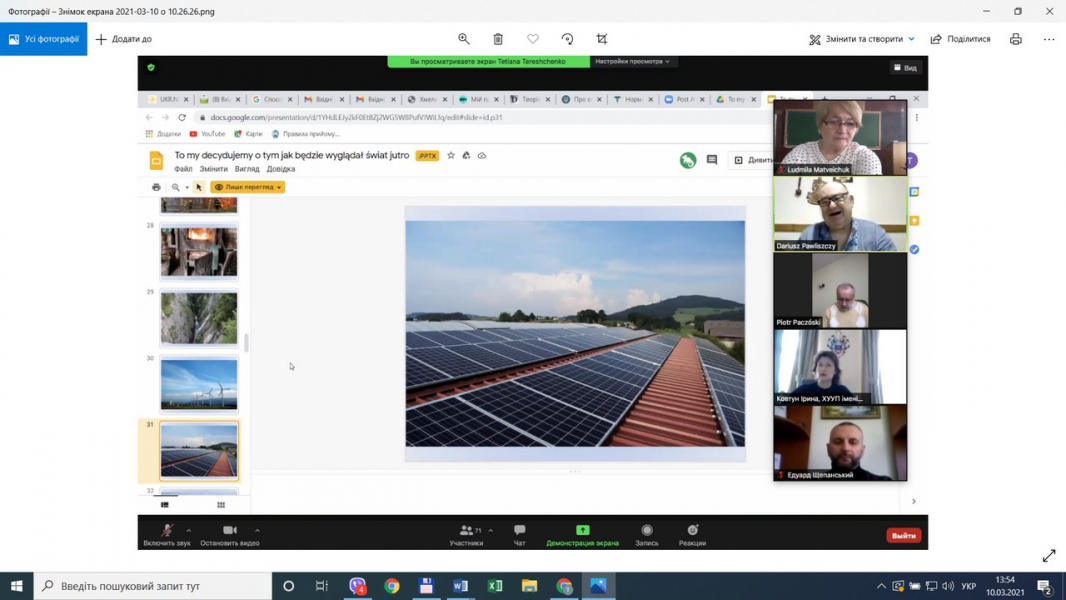1066x600 pixels.
Task: Open Word from the taskbar
Action: click(x=460, y=586)
